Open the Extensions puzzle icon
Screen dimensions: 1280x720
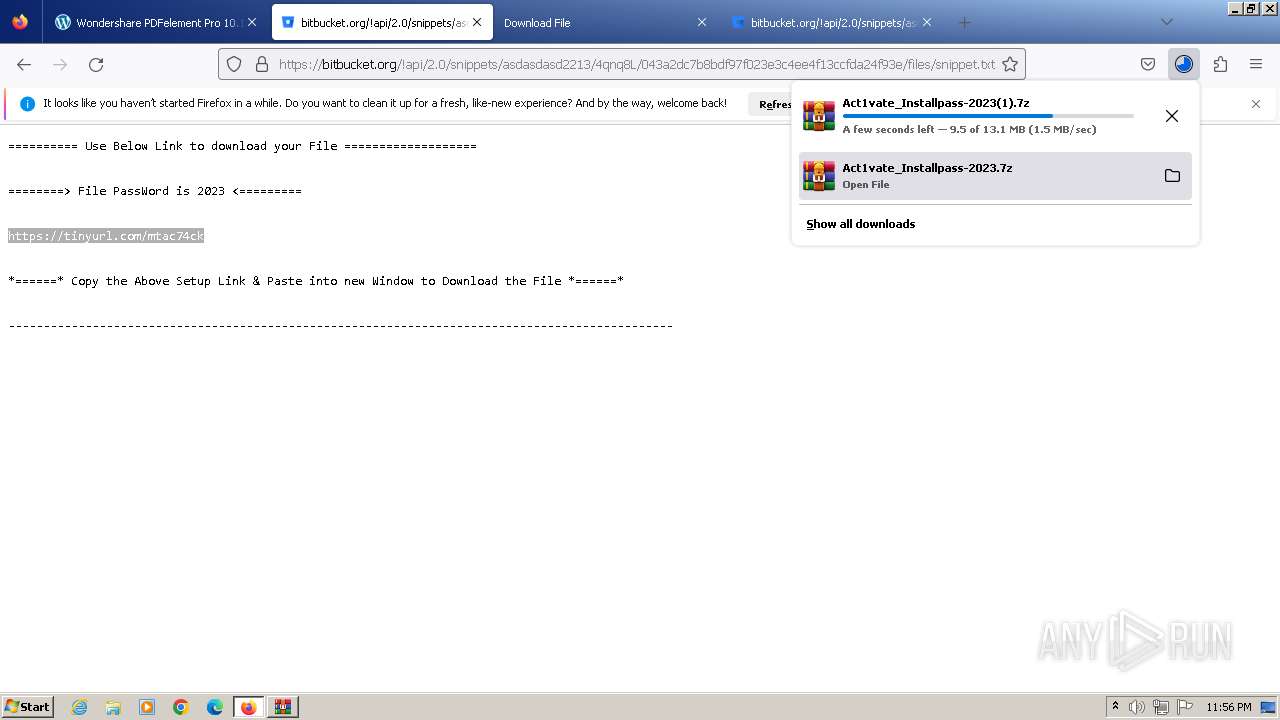click(1220, 64)
